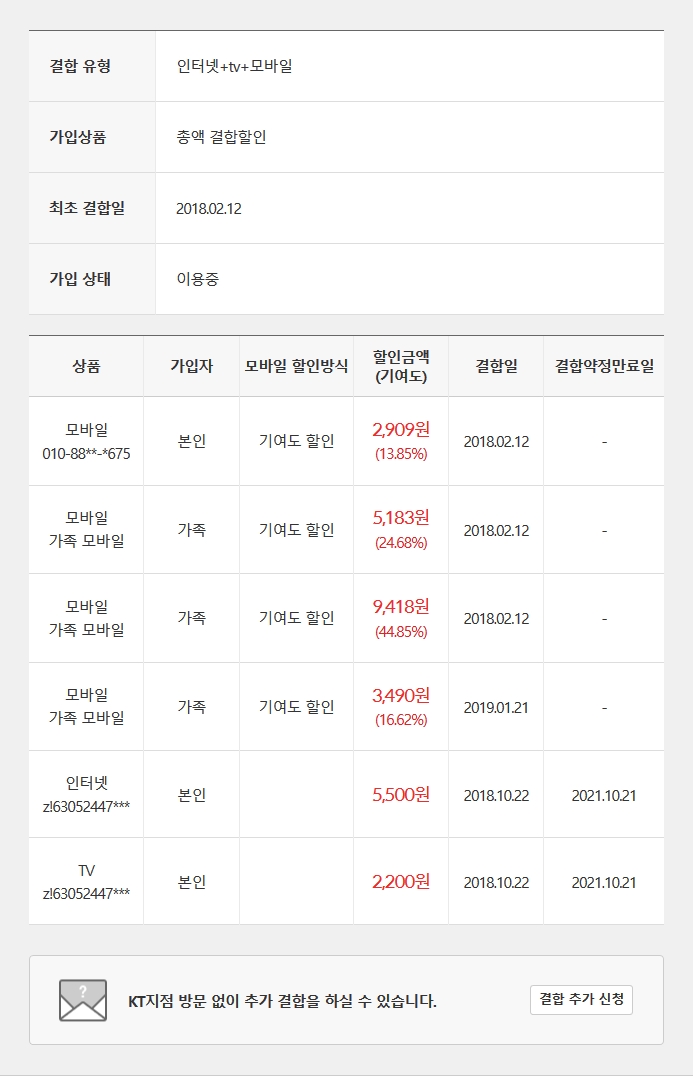Select the 3,490원 discount amount
The image size is (693, 1076).
coord(400,695)
